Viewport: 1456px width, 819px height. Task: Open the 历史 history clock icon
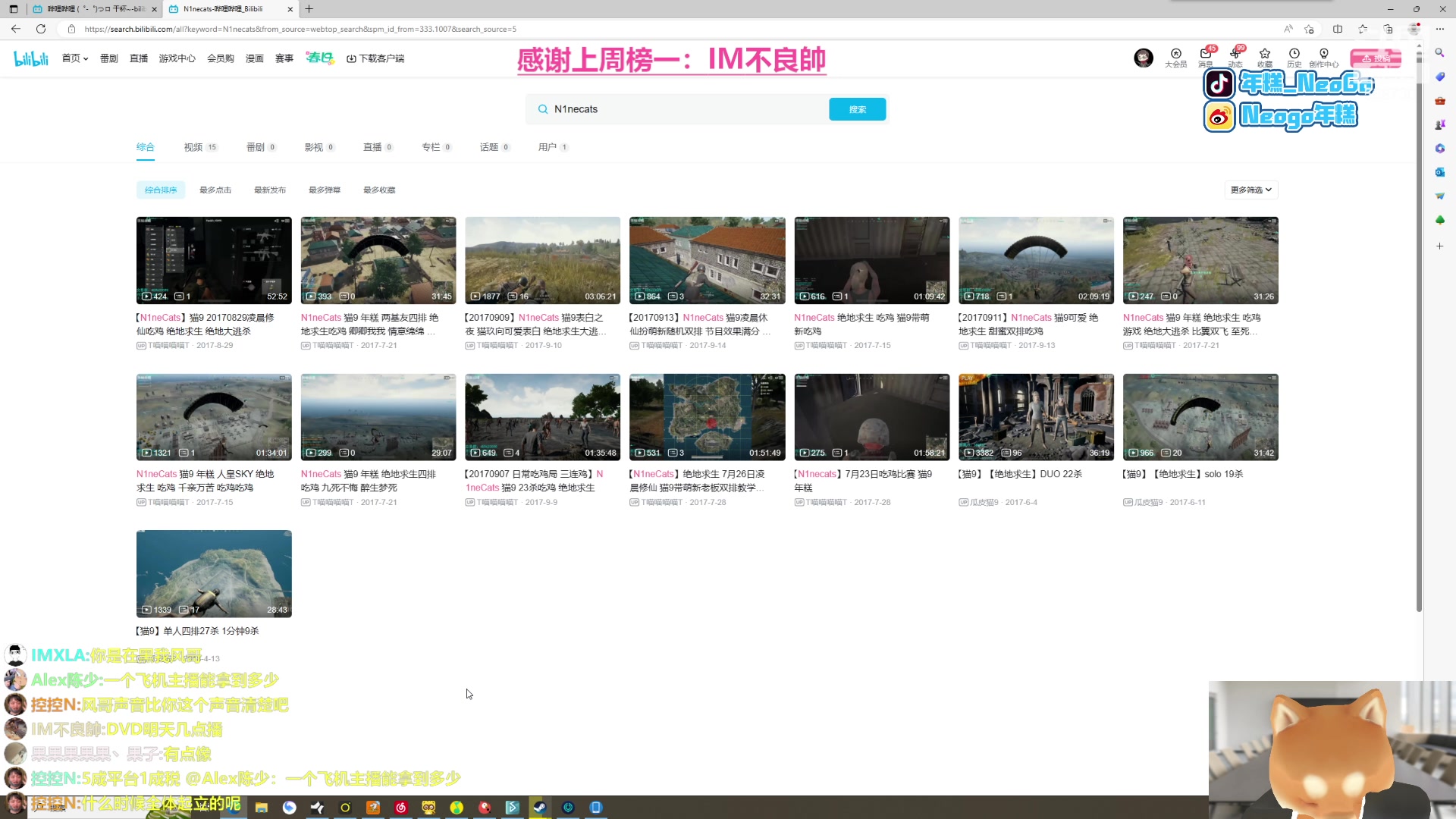click(1294, 58)
